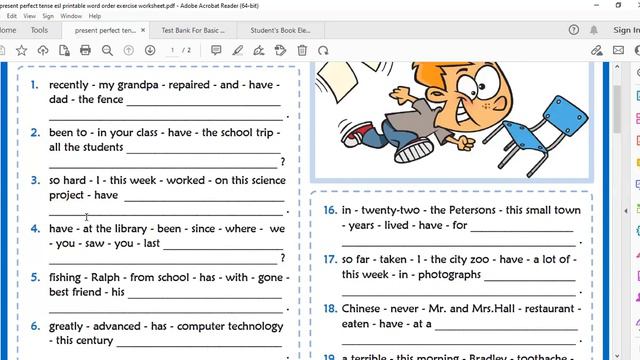Click the protected file share icon
Viewport: 640px width, 360px height.
coord(64,51)
